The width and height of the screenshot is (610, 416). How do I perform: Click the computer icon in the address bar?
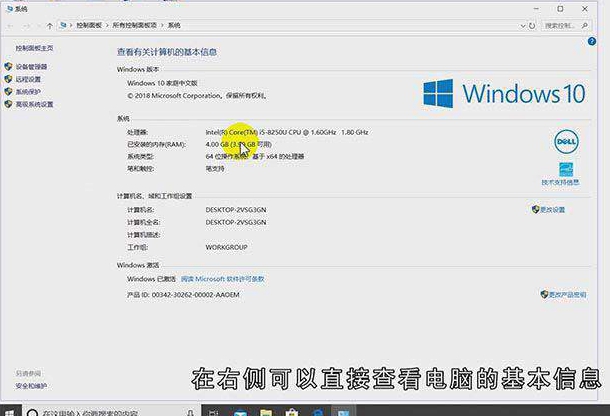[x=63, y=25]
